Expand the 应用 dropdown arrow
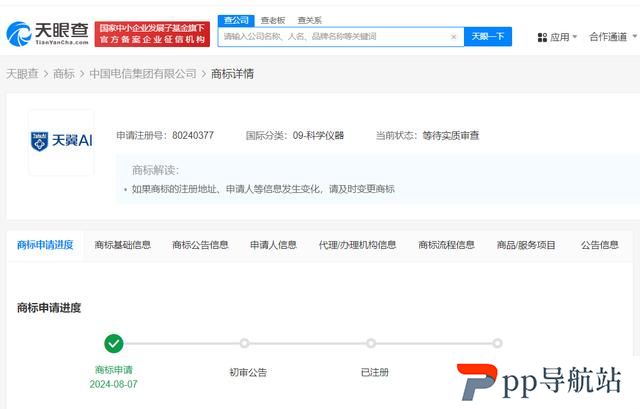 575,37
